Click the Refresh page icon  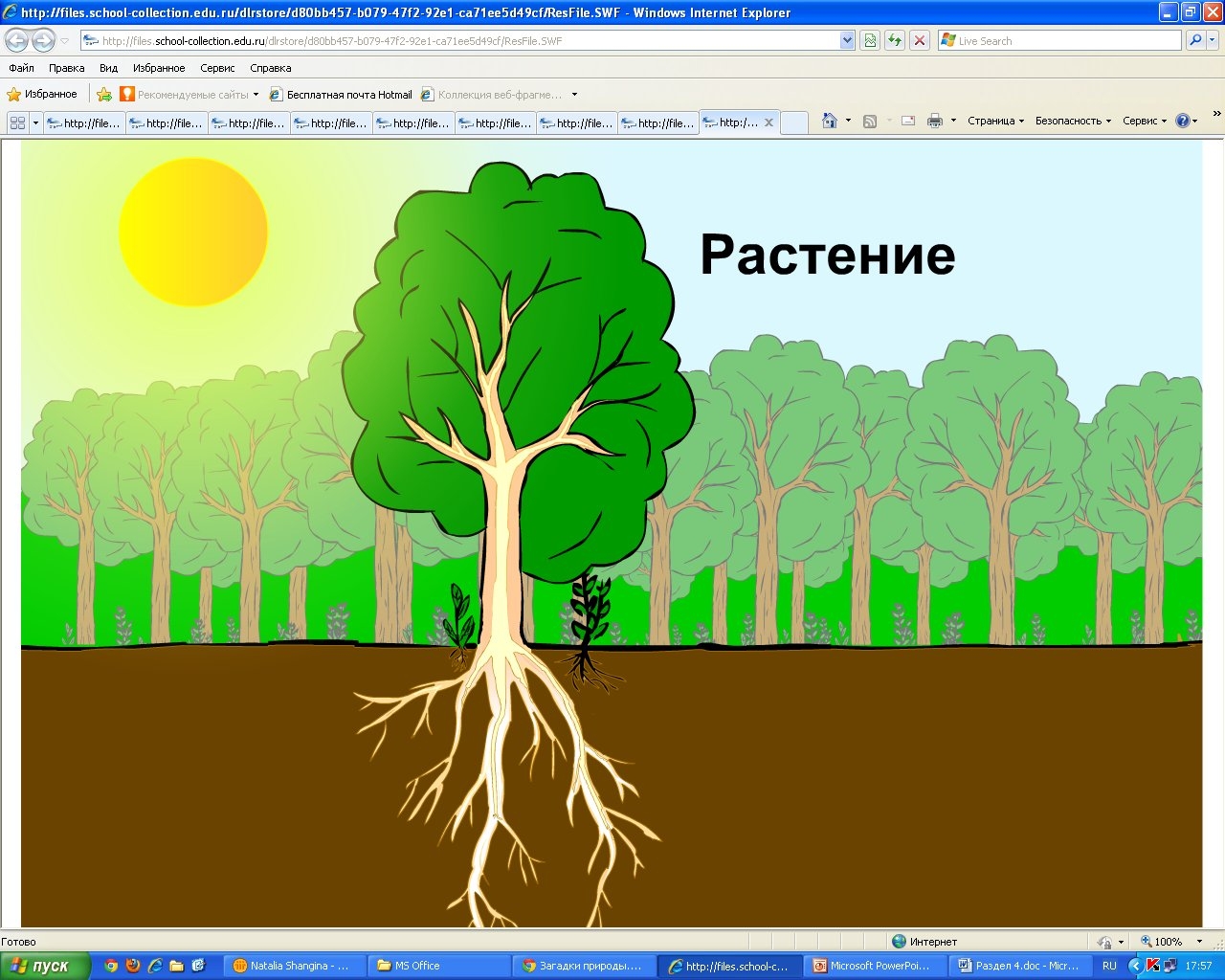point(895,40)
